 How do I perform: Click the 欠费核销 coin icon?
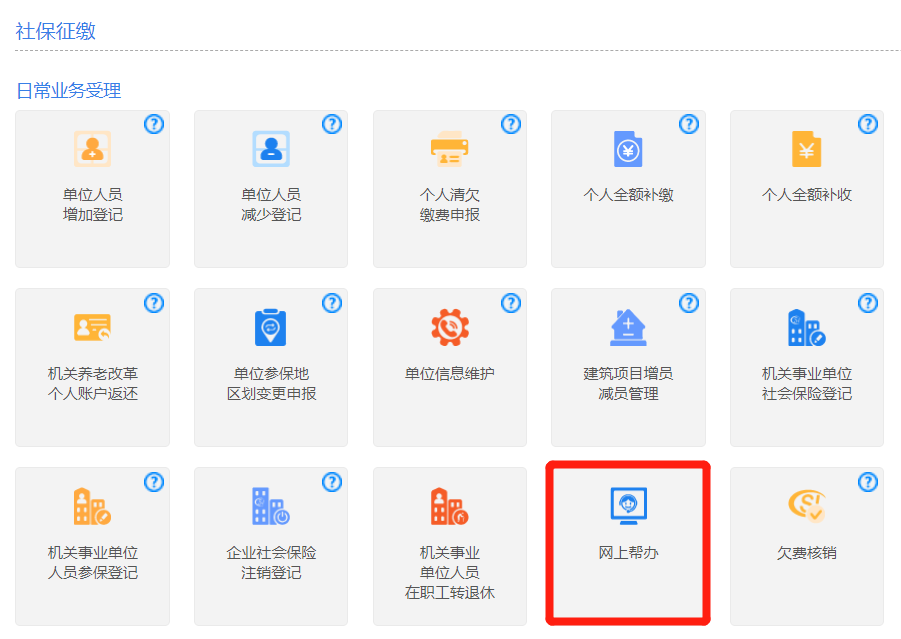tap(806, 506)
